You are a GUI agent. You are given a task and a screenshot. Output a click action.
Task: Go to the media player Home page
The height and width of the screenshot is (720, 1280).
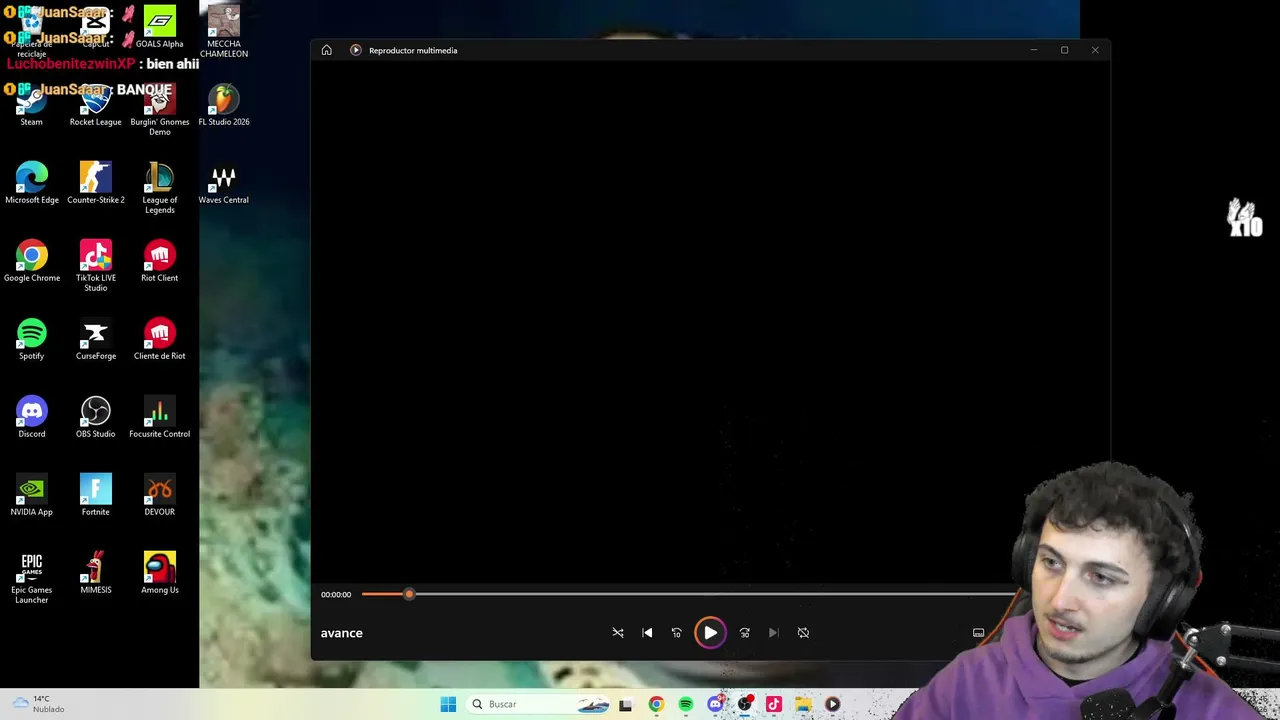pos(326,50)
